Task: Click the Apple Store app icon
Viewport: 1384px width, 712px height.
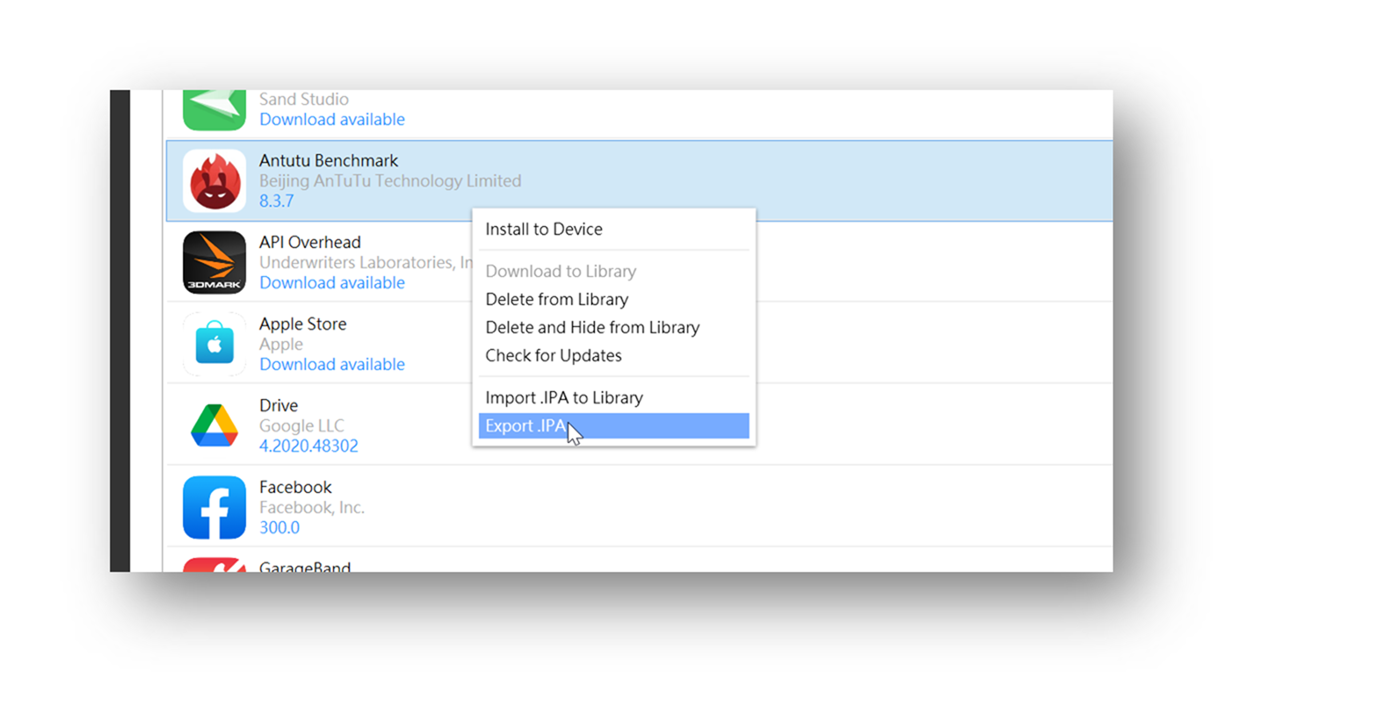Action: click(214, 344)
